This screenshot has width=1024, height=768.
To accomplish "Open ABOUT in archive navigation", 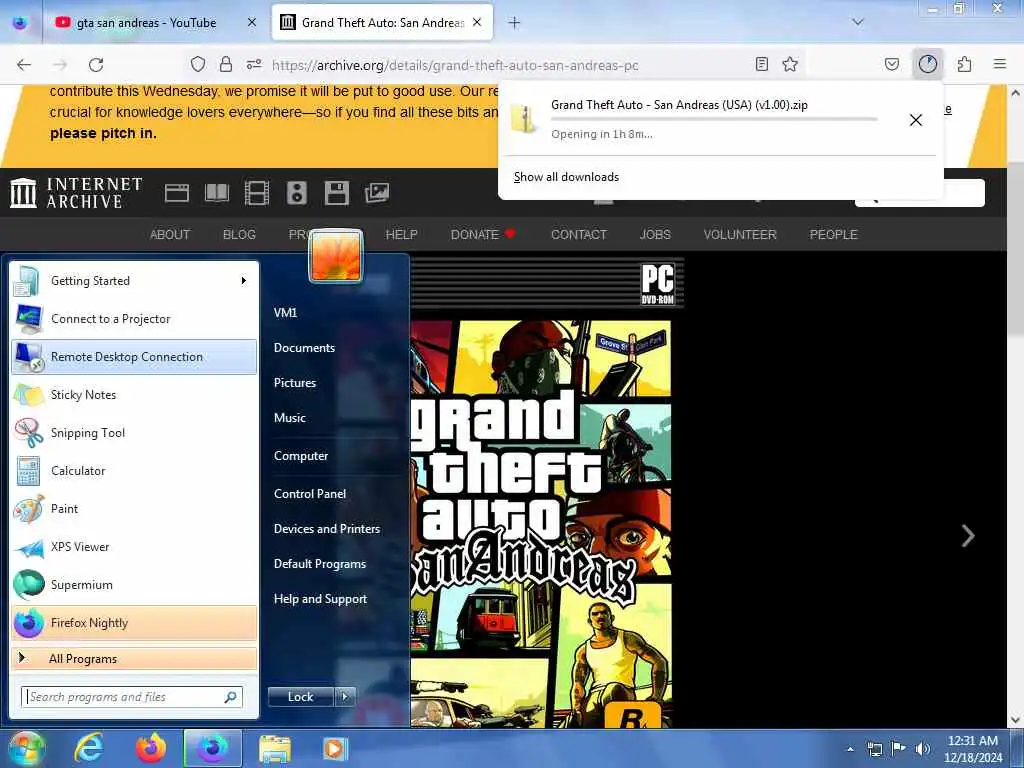I will coord(170,234).
